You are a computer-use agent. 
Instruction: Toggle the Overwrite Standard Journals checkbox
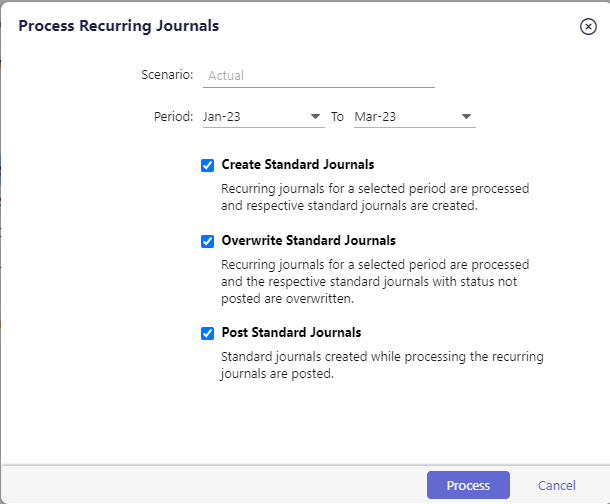point(207,242)
